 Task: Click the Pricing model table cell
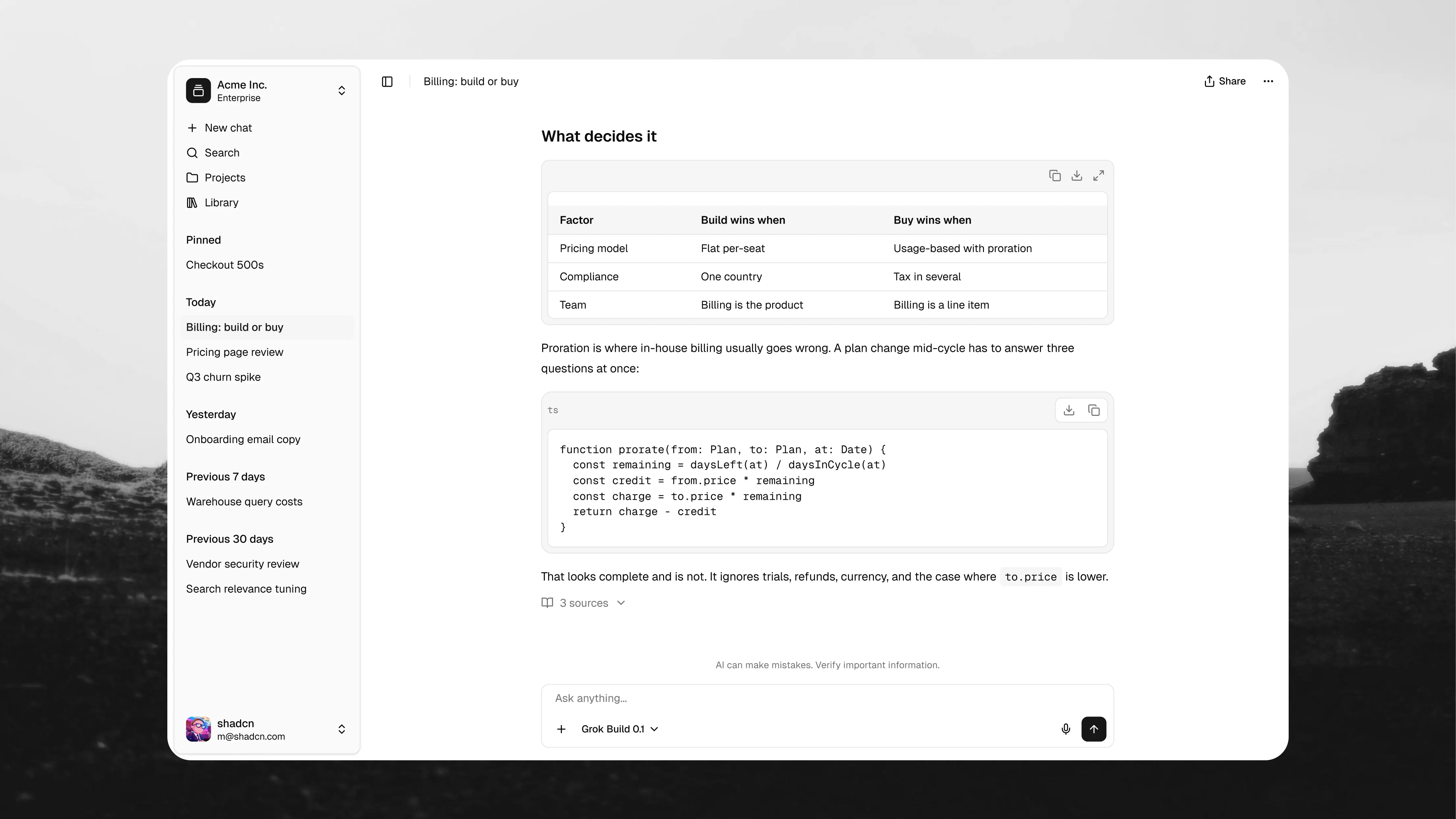[594, 249]
